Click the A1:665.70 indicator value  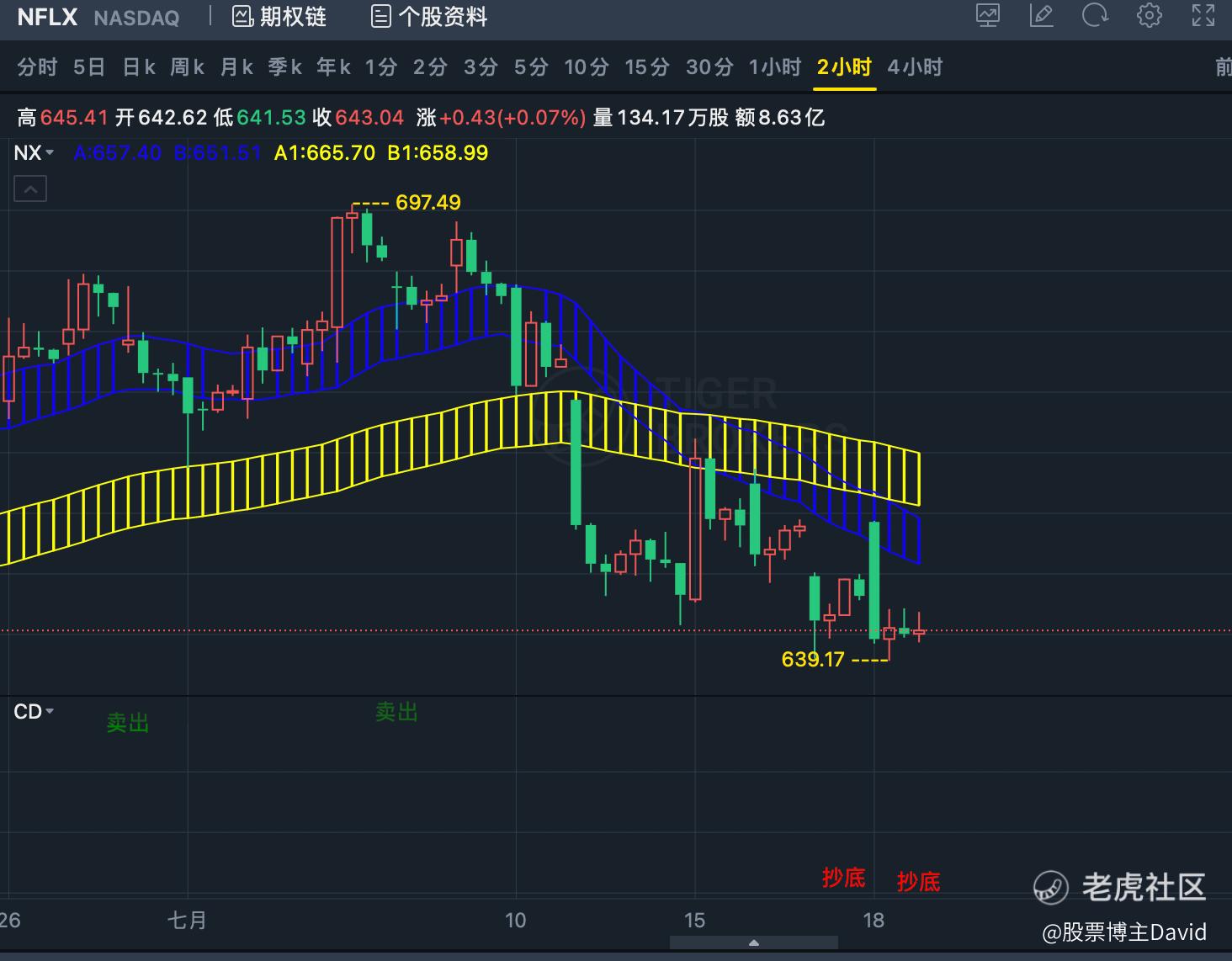point(325,153)
